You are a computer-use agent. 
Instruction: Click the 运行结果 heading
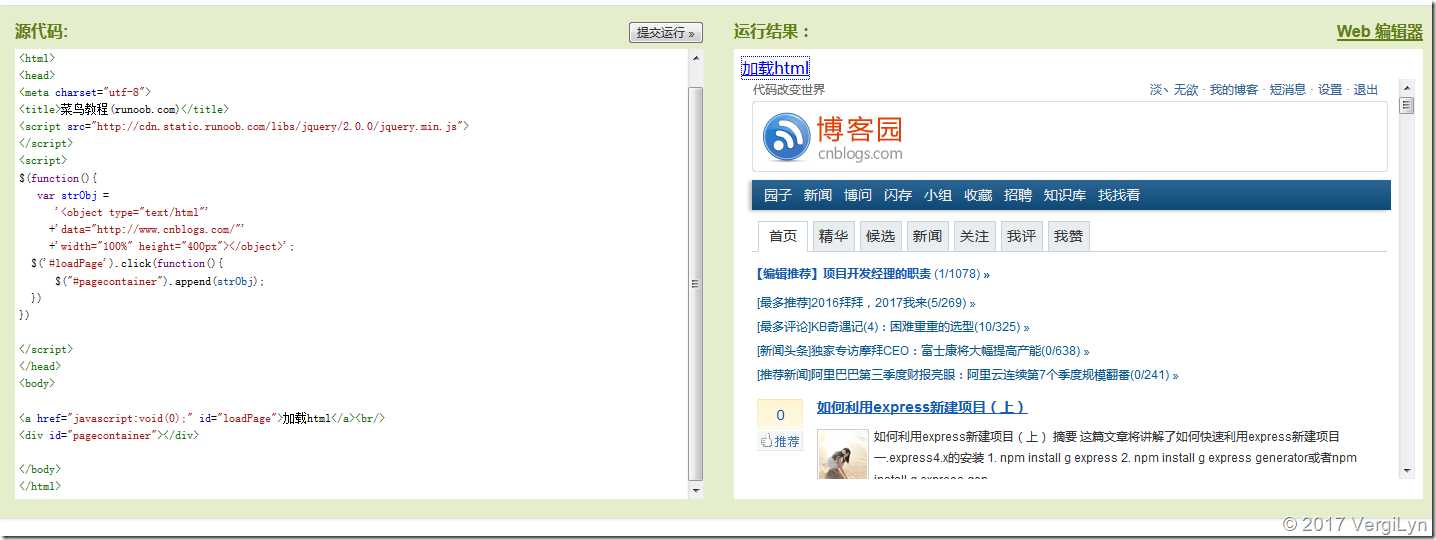771,32
